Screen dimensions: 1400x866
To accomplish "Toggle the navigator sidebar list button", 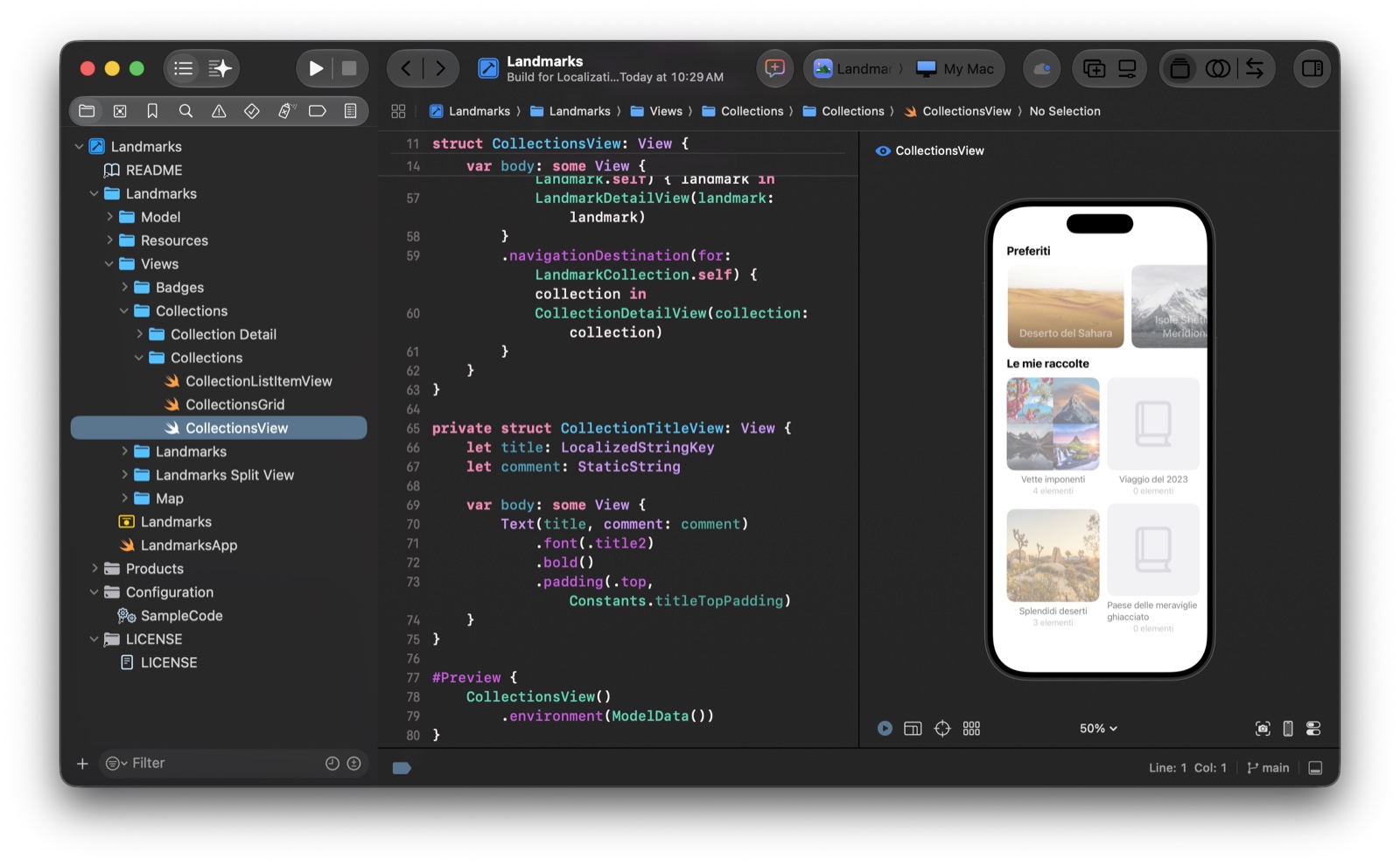I will (183, 68).
